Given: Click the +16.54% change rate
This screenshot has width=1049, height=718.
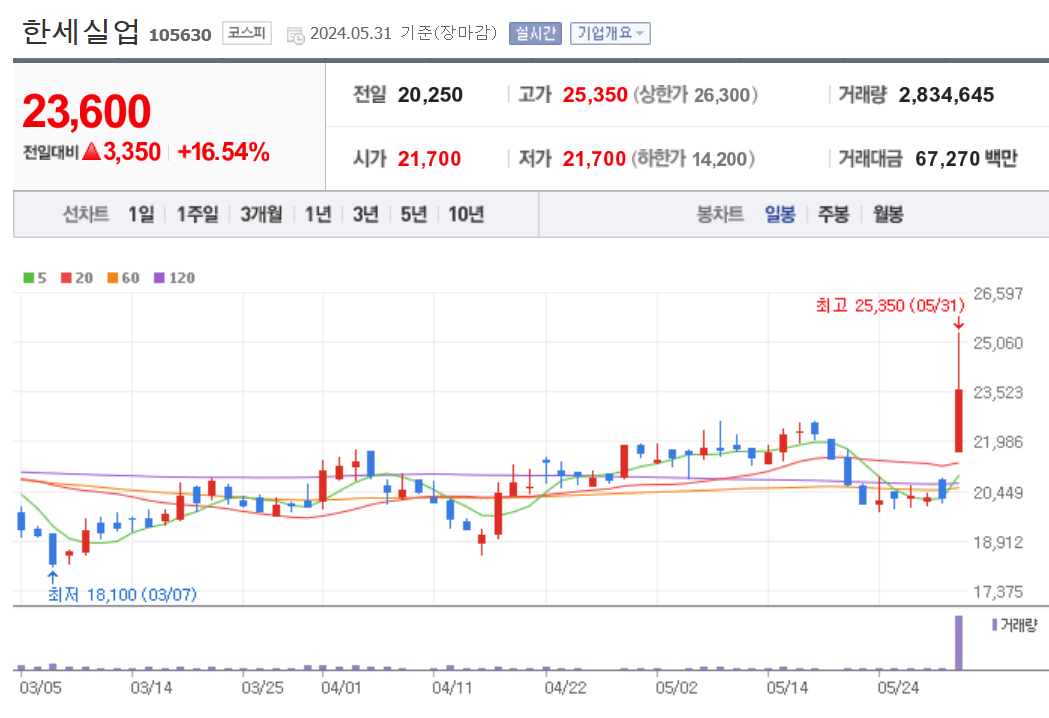Looking at the screenshot, I should [223, 152].
